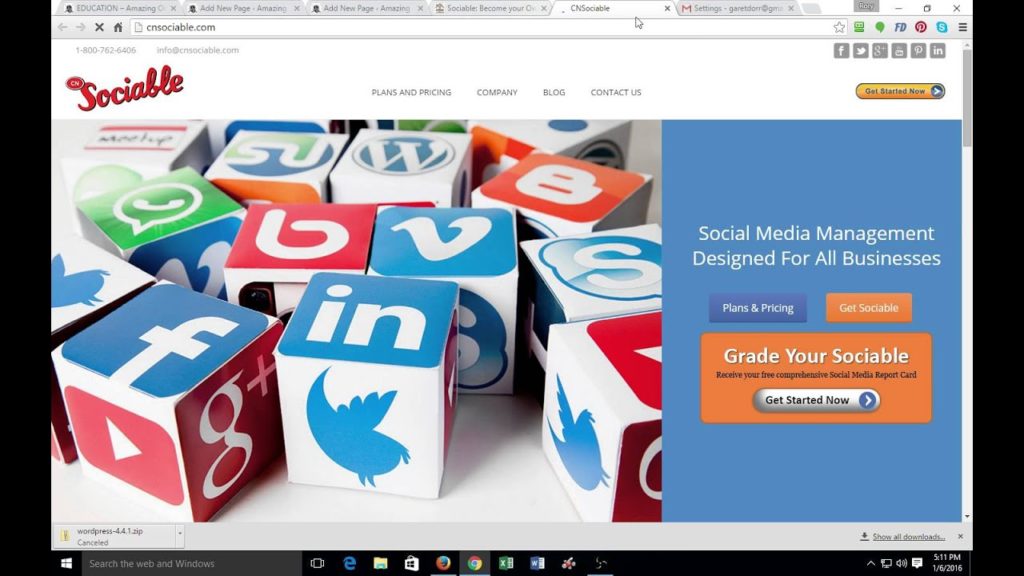Open Excel from the taskbar
This screenshot has height=576, width=1024.
coord(506,563)
